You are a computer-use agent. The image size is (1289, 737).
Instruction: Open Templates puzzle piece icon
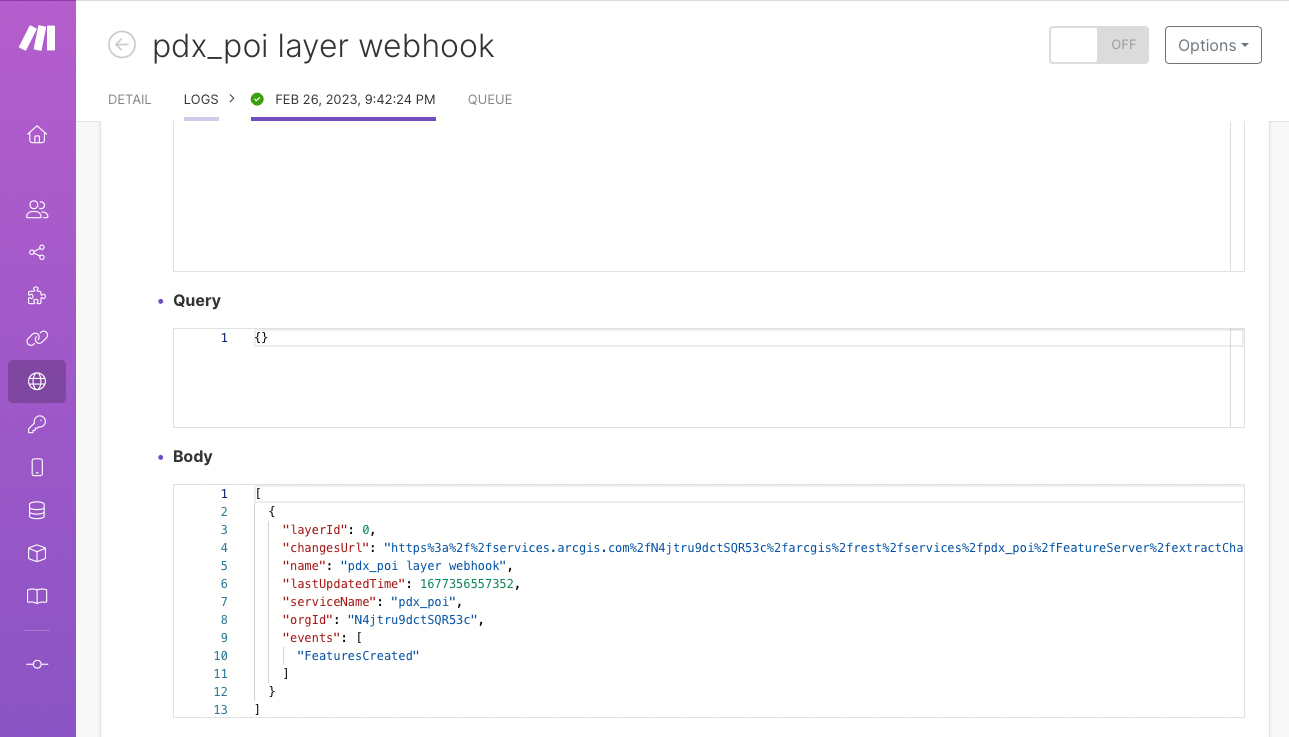click(x=37, y=296)
